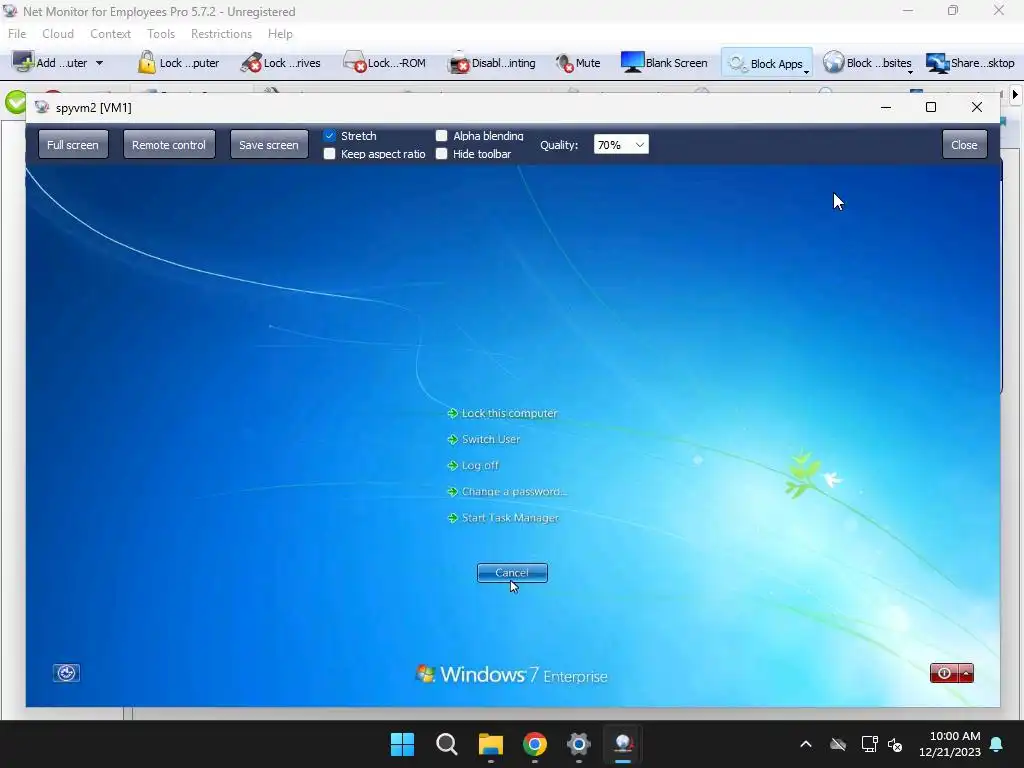Click the muted volume tray icon
Viewport: 1024px width, 768px height.
point(895,744)
